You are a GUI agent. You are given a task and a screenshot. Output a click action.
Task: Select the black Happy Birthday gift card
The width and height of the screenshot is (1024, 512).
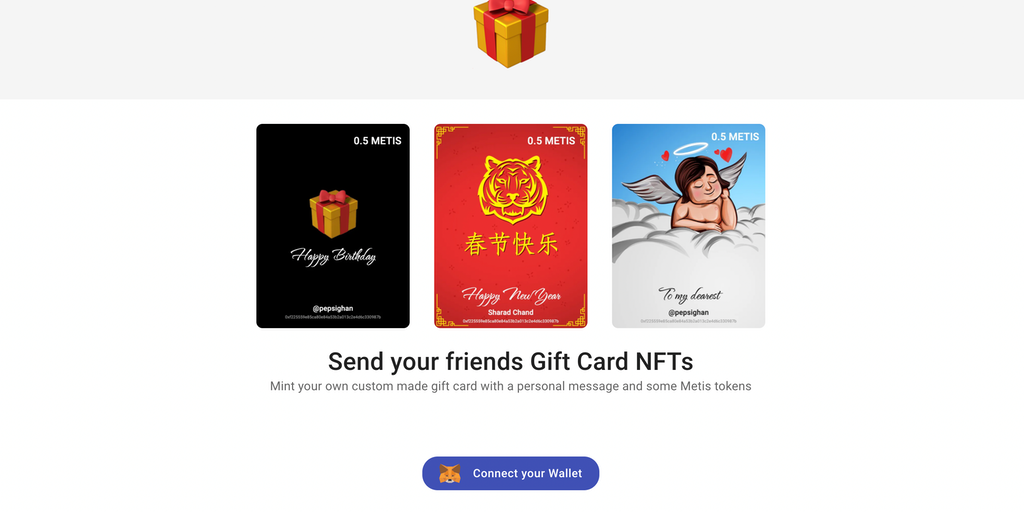click(x=333, y=226)
